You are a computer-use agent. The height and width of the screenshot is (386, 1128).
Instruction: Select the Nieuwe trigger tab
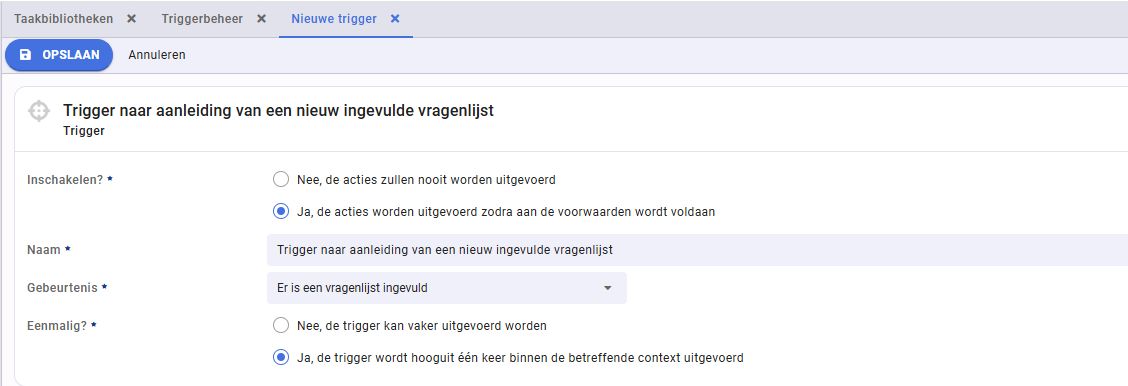[x=334, y=19]
